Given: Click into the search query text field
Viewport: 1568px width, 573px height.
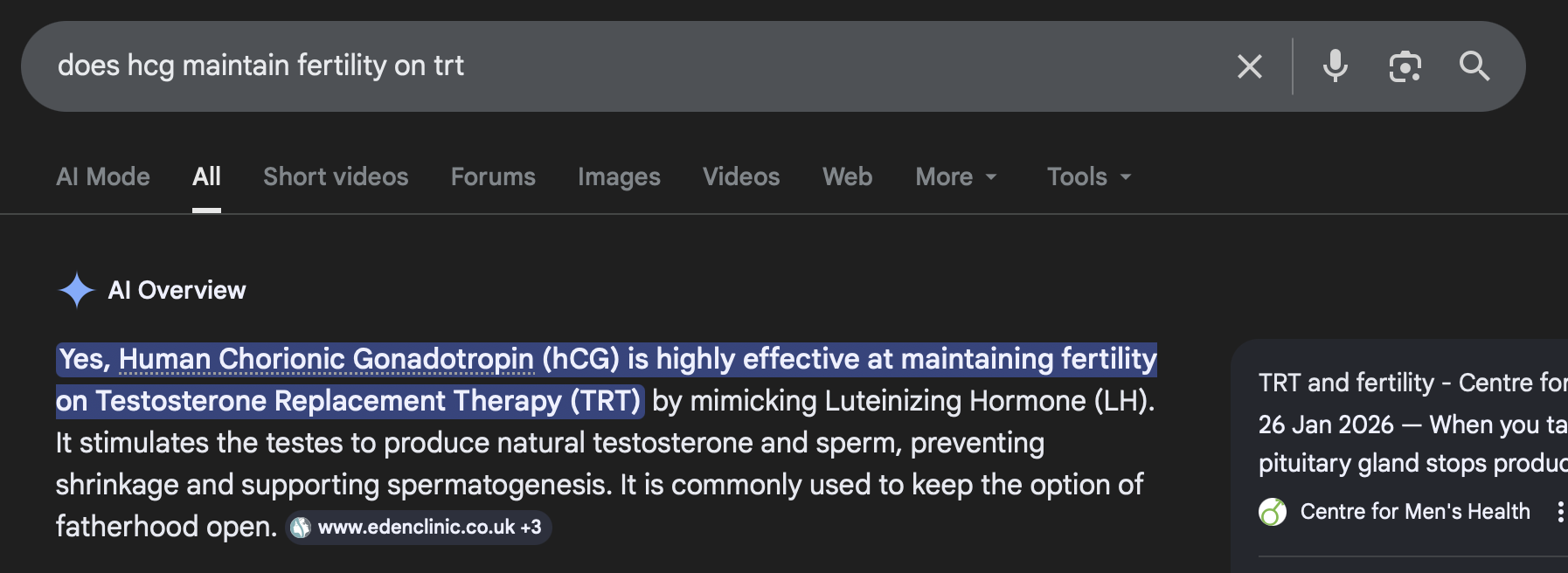Looking at the screenshot, I should pos(612,66).
